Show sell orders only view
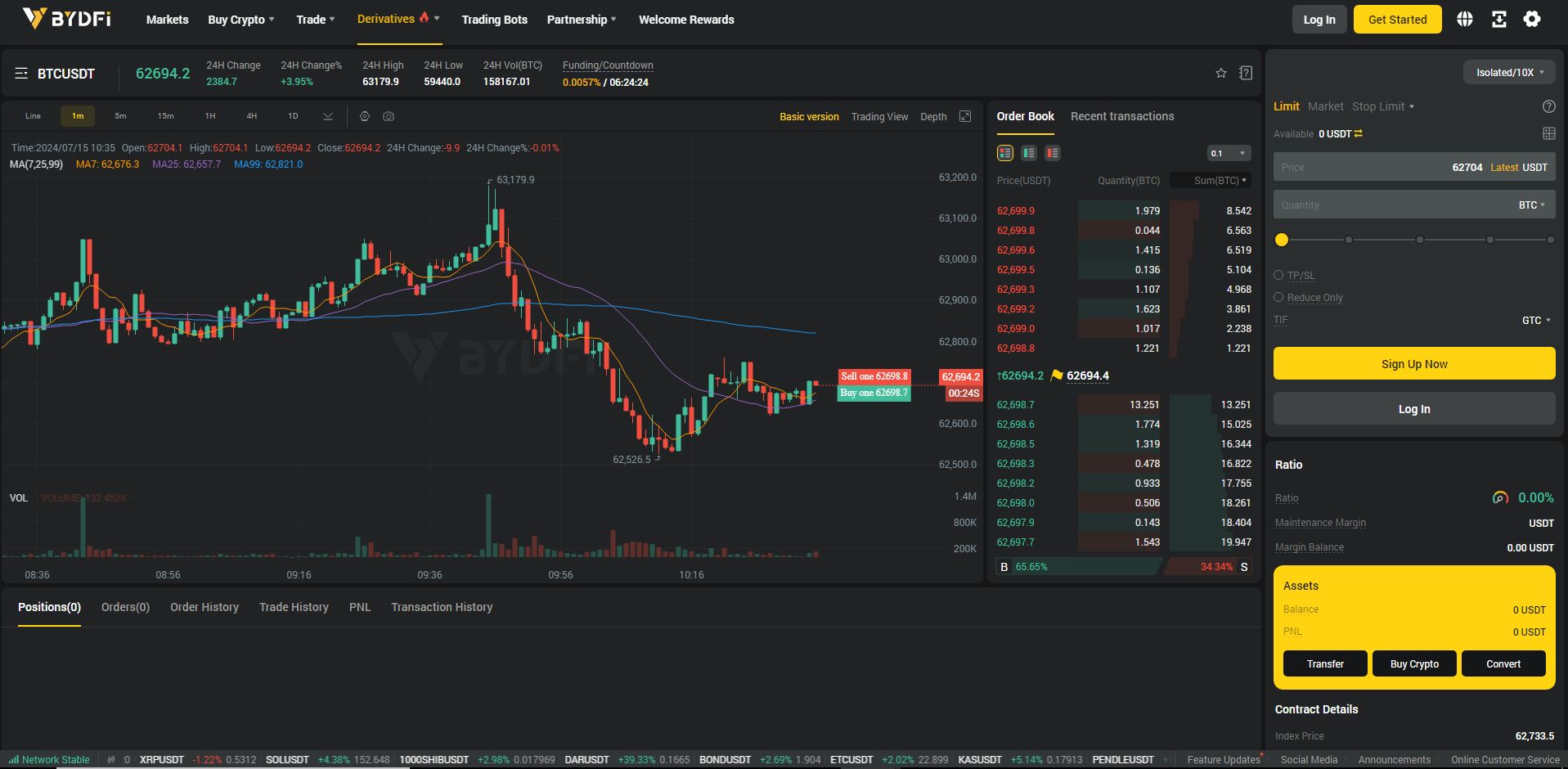Image resolution: width=1568 pixels, height=769 pixels. pos(1053,153)
